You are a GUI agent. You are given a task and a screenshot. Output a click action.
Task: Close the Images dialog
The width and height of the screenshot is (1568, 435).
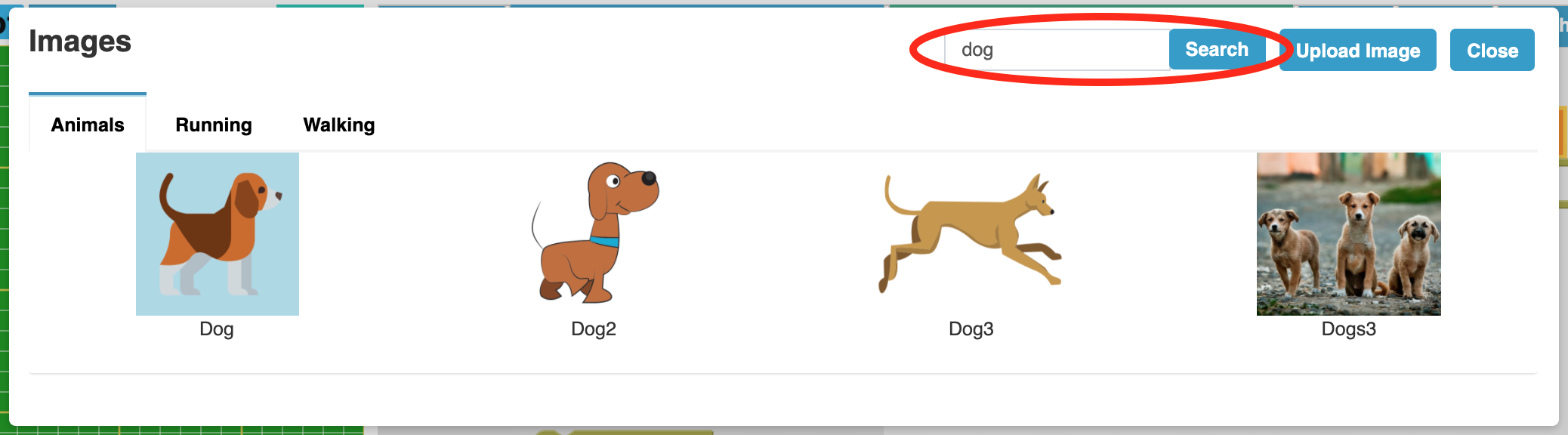(x=1492, y=50)
